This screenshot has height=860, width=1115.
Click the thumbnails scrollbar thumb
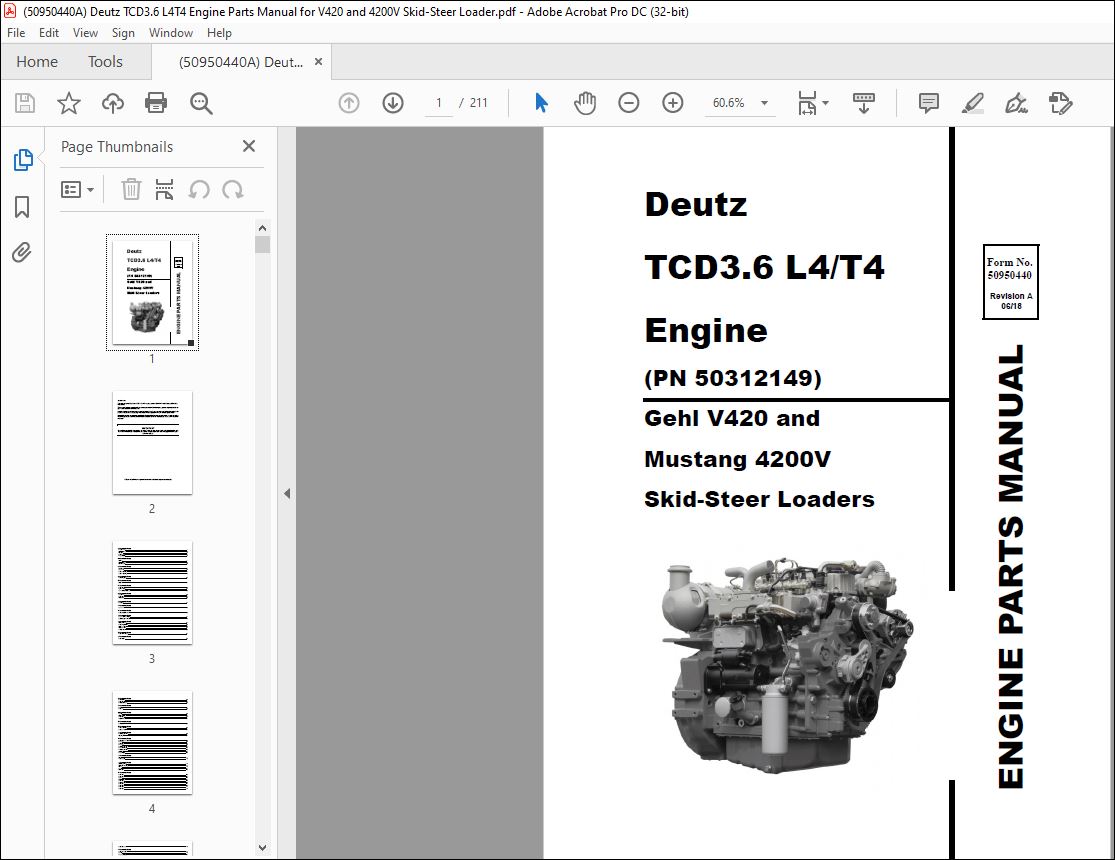point(262,245)
